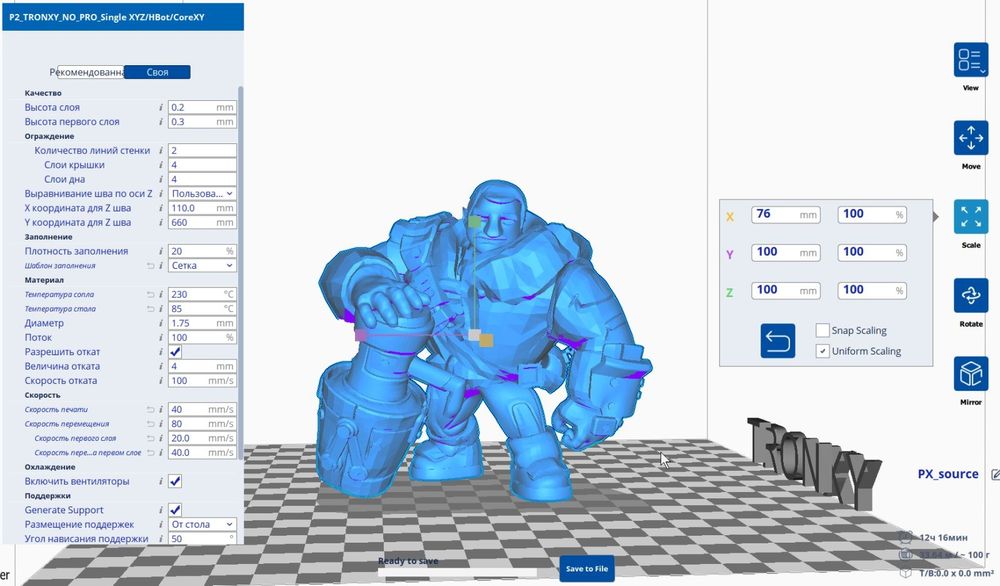Image resolution: width=1000 pixels, height=586 pixels.
Task: Reset Температура стола value
Action: (151, 309)
